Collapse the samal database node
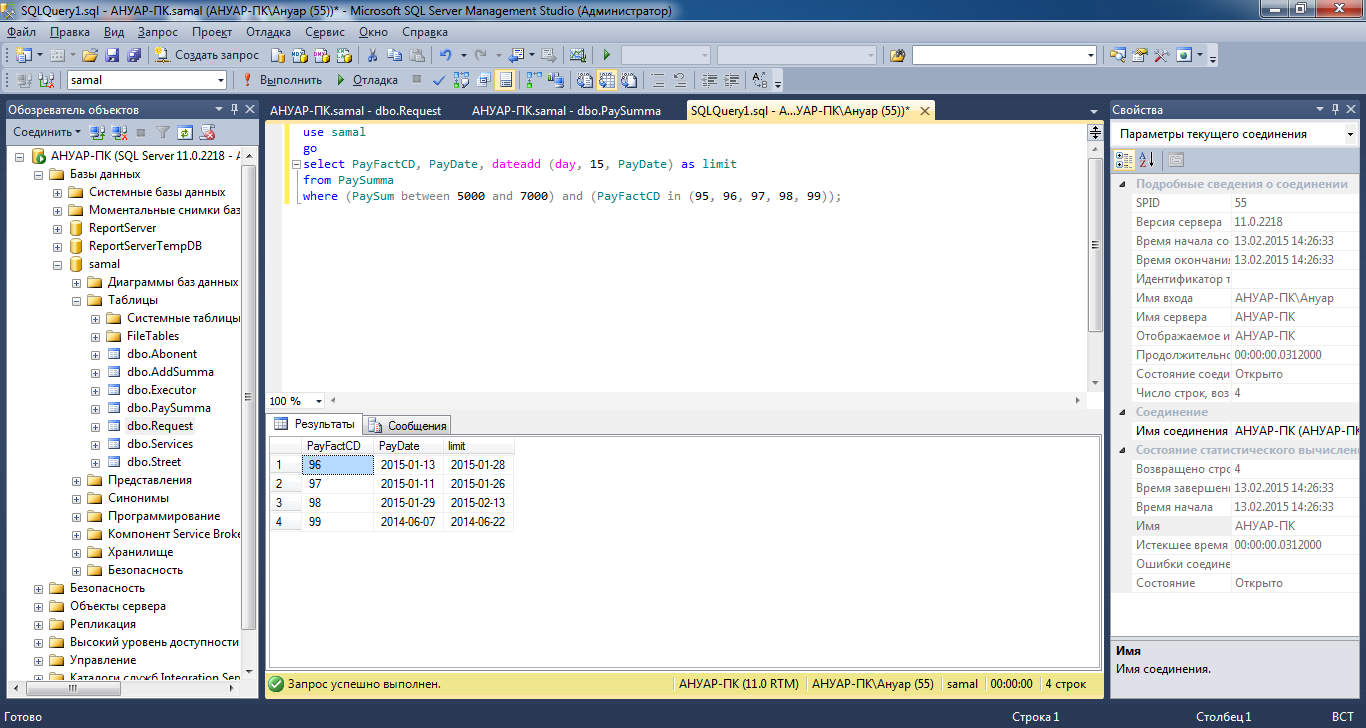Screen dimensions: 1366x728 click(x=58, y=264)
